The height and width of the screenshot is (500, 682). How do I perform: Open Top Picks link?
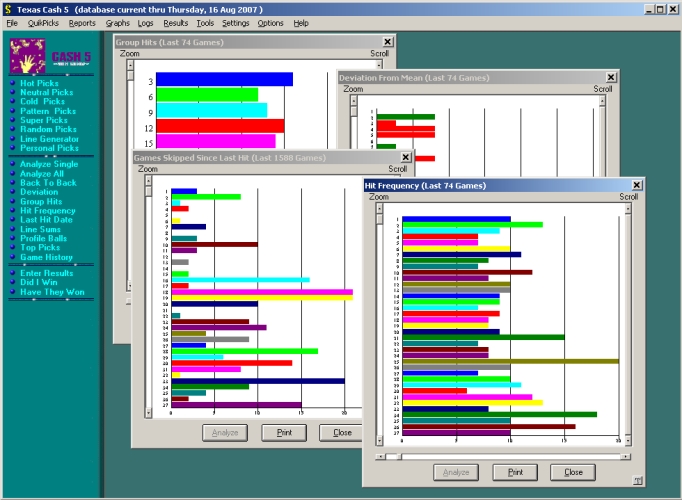point(40,247)
